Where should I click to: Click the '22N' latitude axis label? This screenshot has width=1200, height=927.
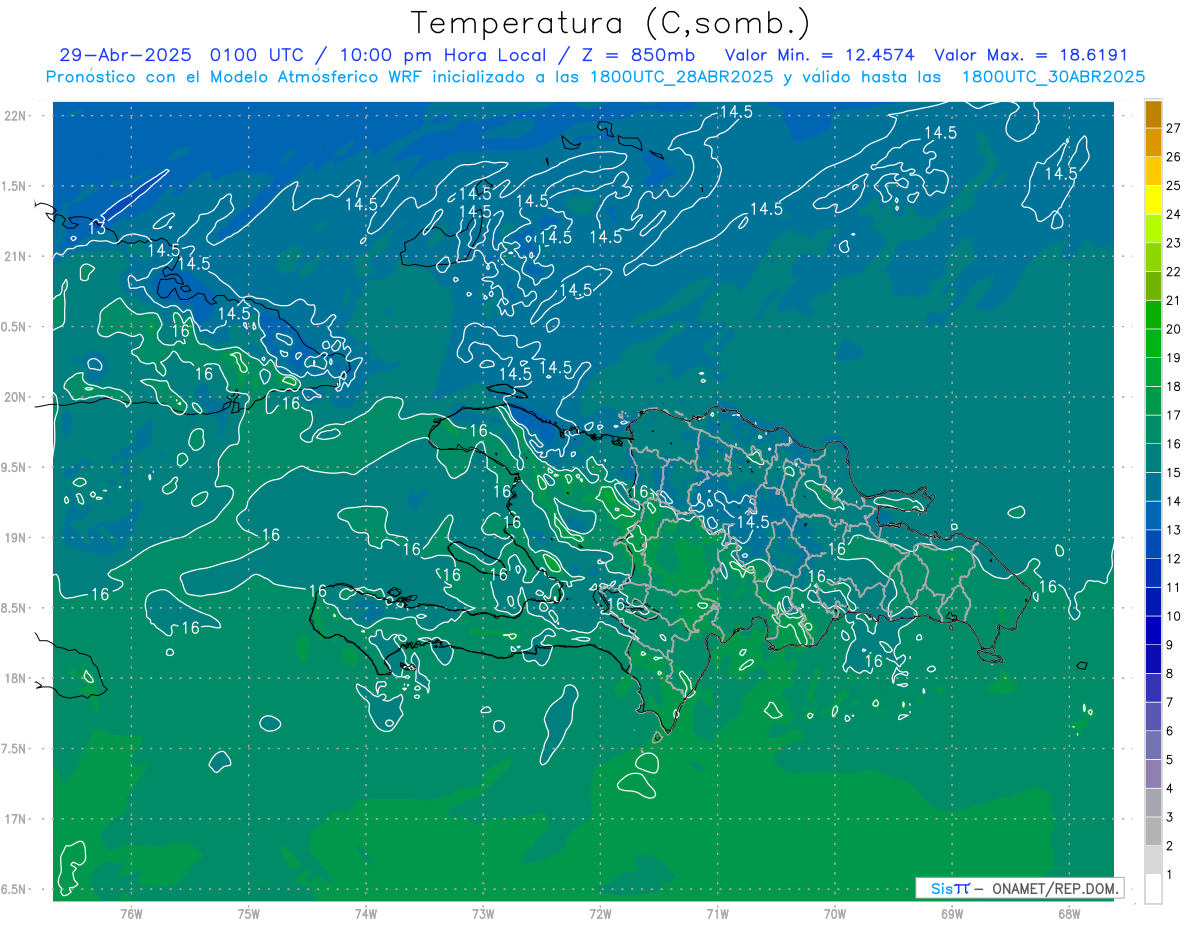point(16,115)
